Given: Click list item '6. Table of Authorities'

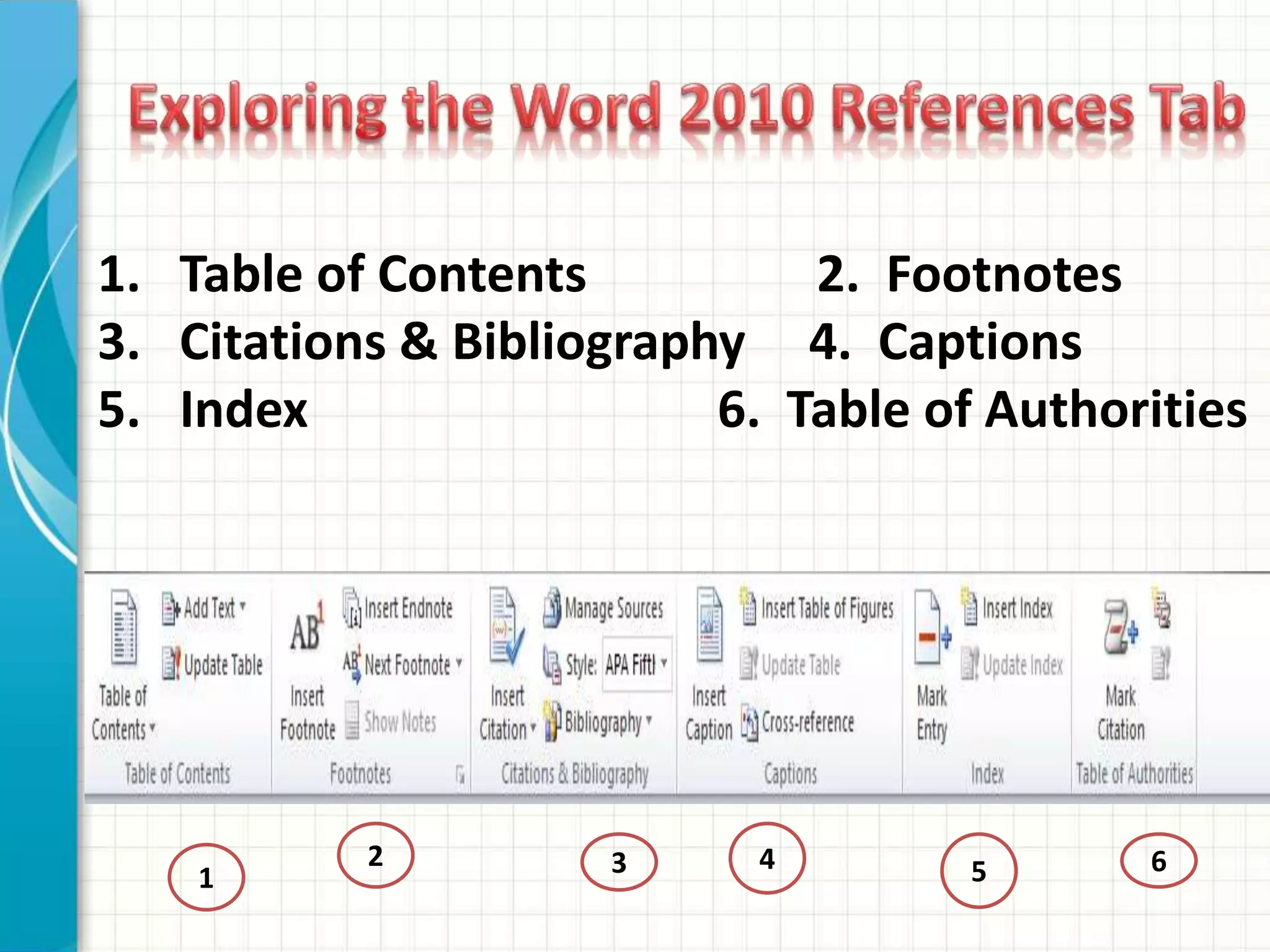Looking at the screenshot, I should pyautogui.click(x=982, y=409).
